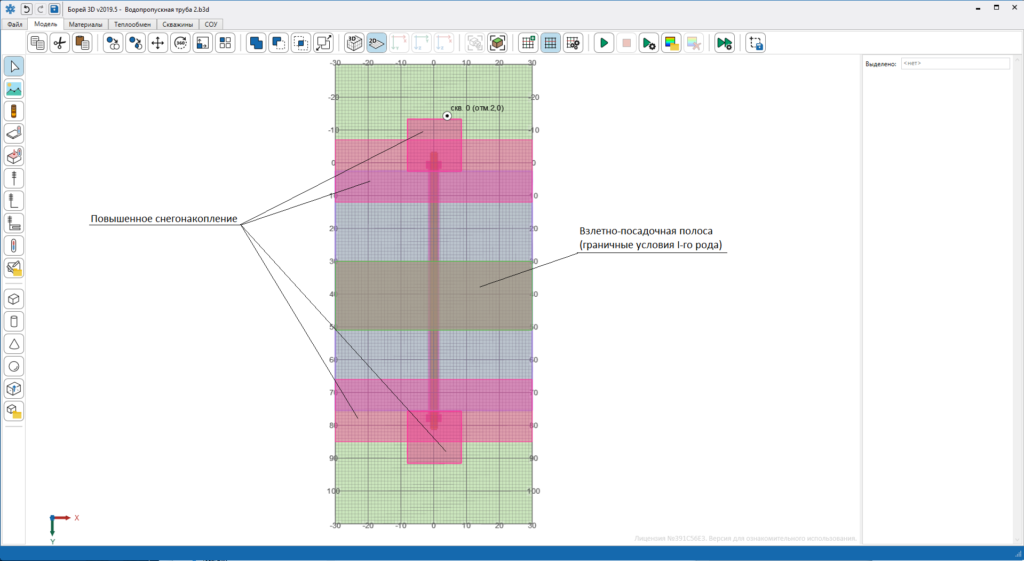Click the скв. 0 borehole marker
The height and width of the screenshot is (561, 1024).
(447, 116)
